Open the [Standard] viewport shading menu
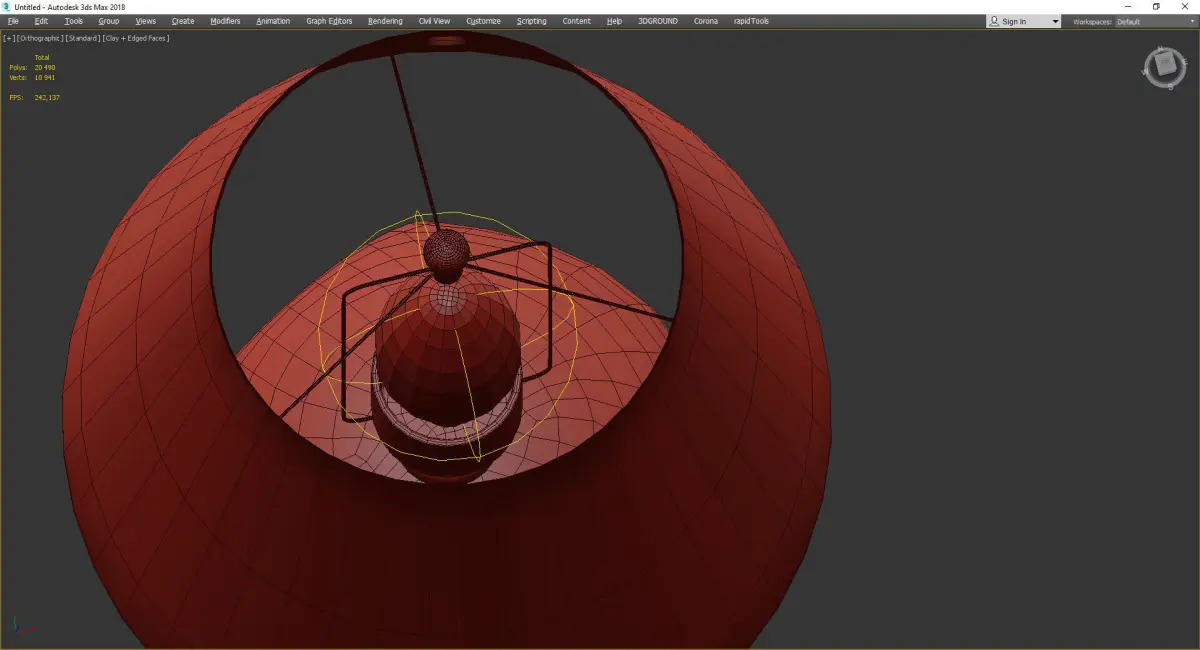Viewport: 1200px width, 650px height. coord(82,38)
